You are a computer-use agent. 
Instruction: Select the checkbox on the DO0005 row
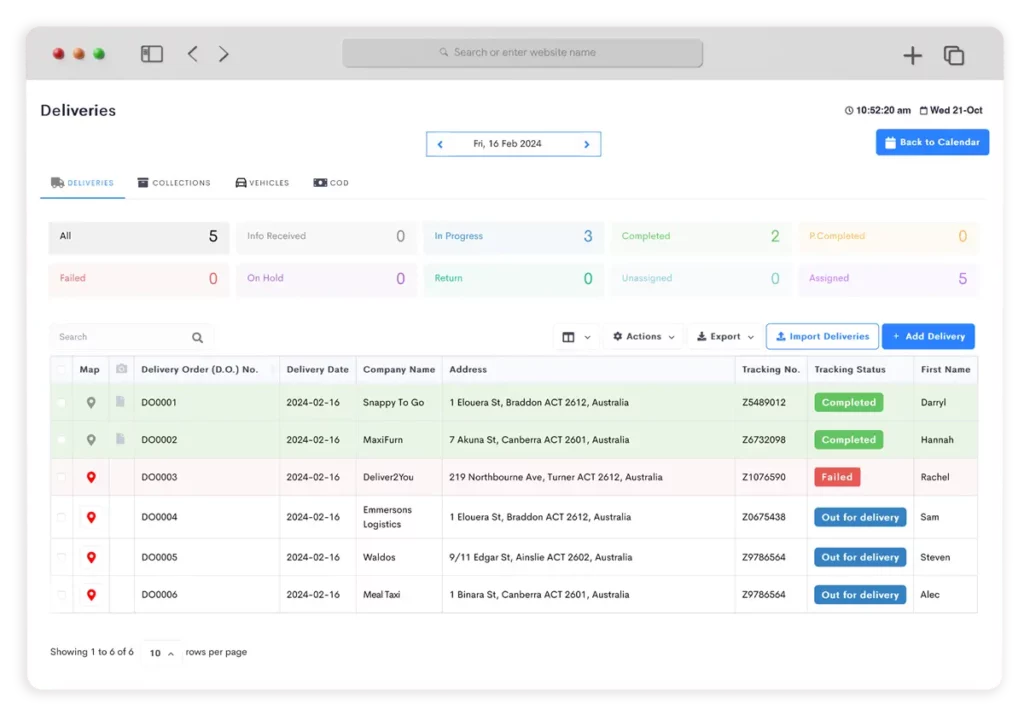click(x=61, y=557)
